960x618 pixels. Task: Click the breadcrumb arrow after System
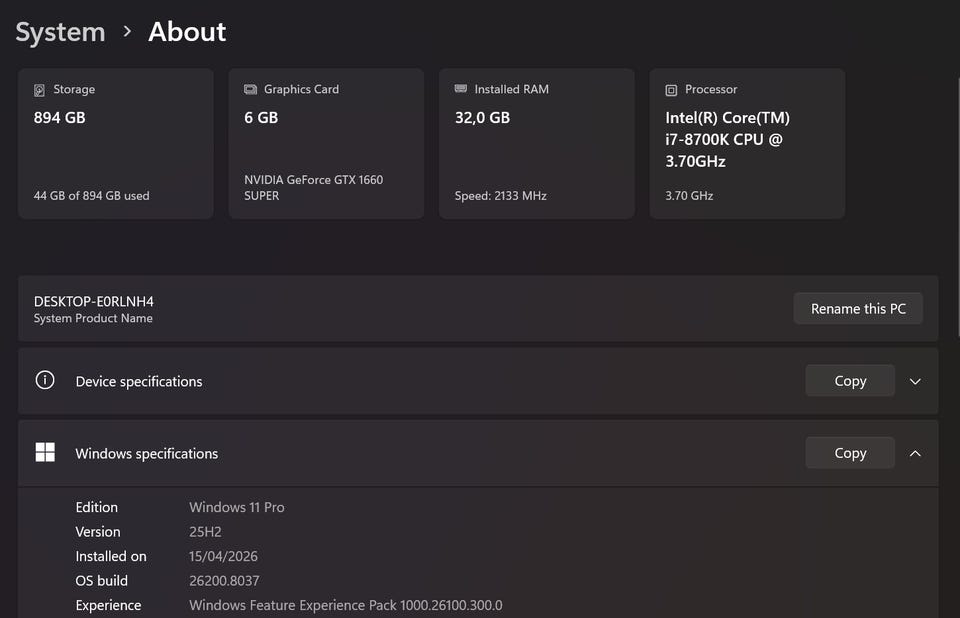click(127, 32)
